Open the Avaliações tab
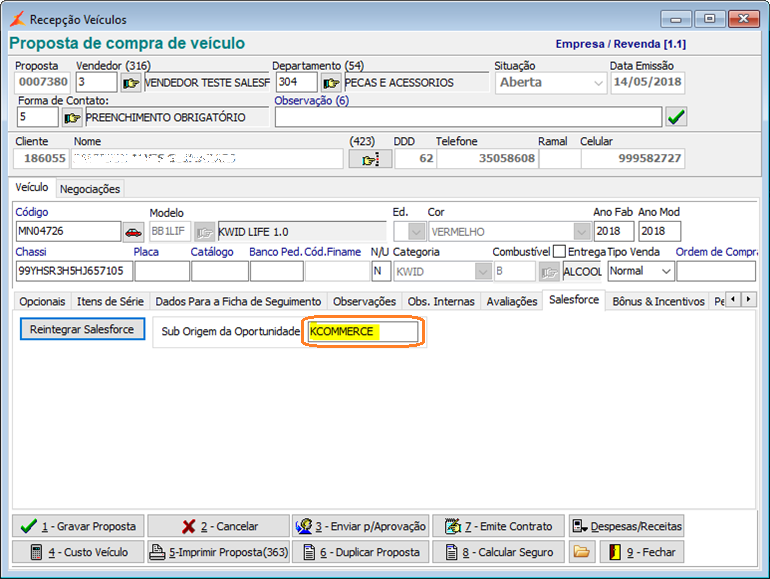This screenshot has width=770, height=579. 512,302
